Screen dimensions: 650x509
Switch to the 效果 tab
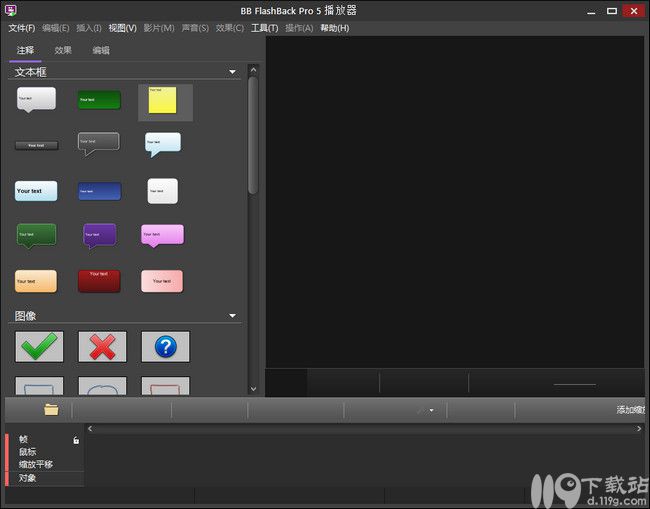point(63,50)
